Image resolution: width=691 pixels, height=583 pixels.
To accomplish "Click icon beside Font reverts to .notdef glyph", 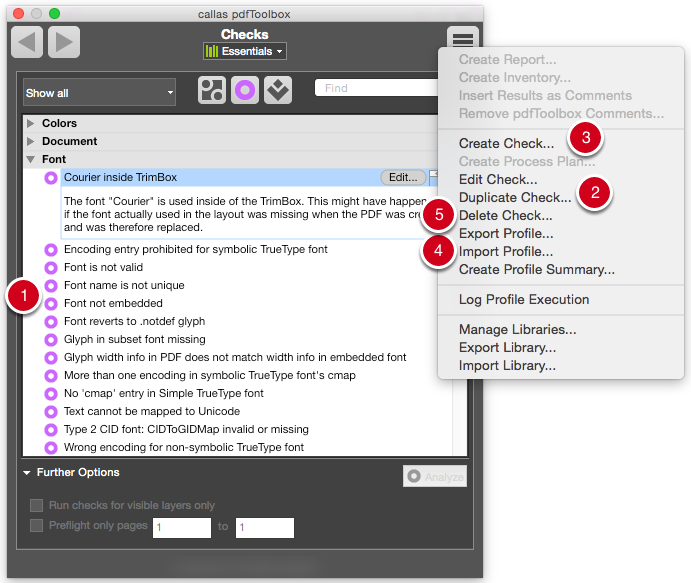I will 51,322.
